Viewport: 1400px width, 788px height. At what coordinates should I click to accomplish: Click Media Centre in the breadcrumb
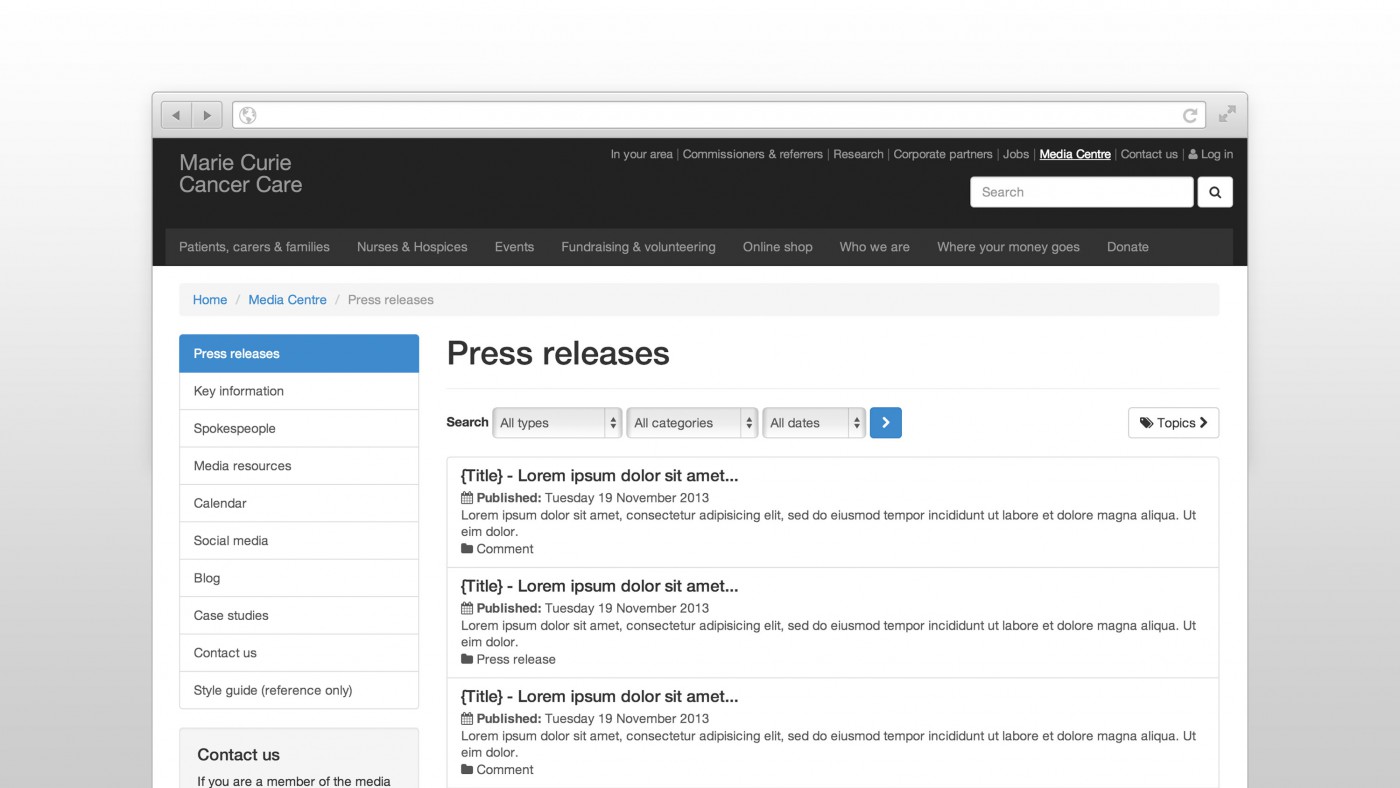click(287, 300)
